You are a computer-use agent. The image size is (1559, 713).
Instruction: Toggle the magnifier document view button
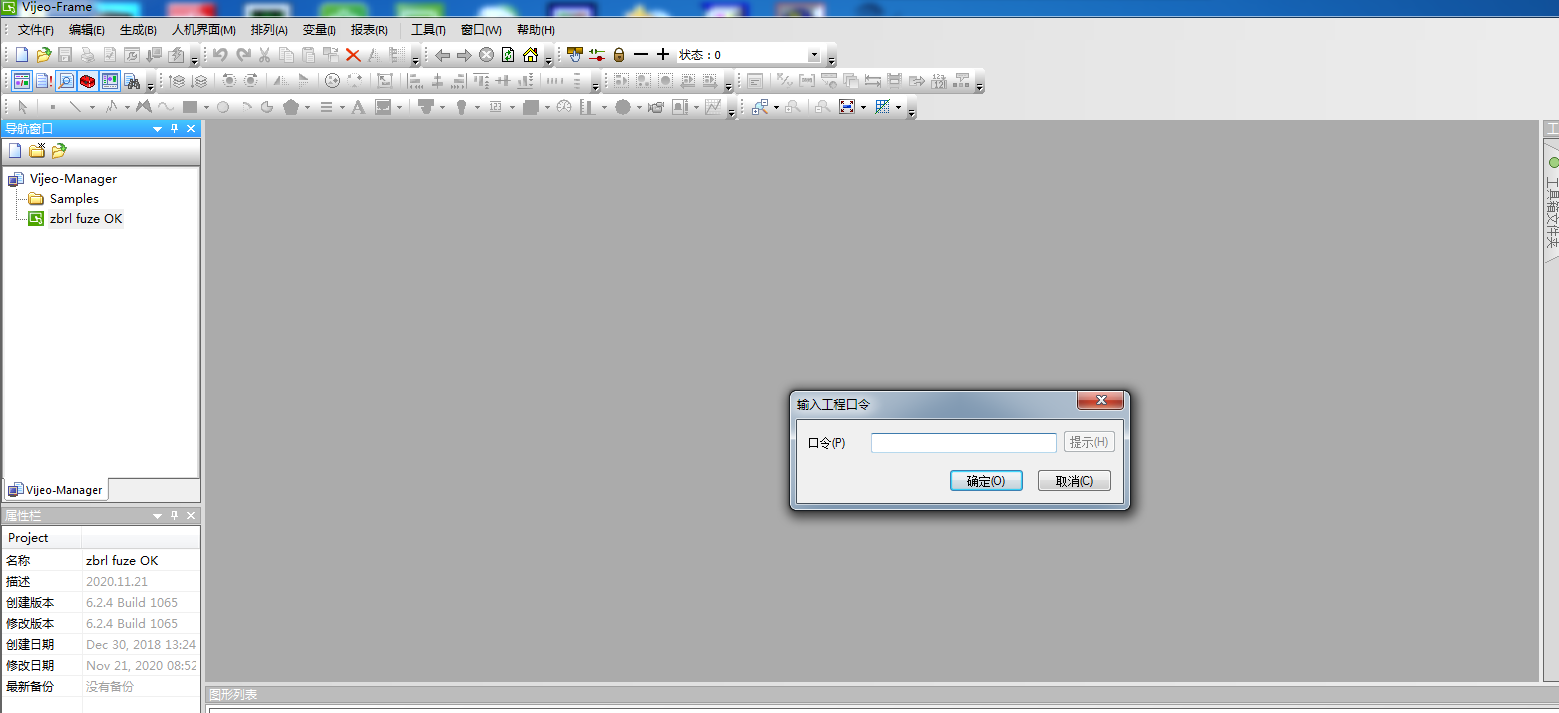pyautogui.click(x=66, y=81)
